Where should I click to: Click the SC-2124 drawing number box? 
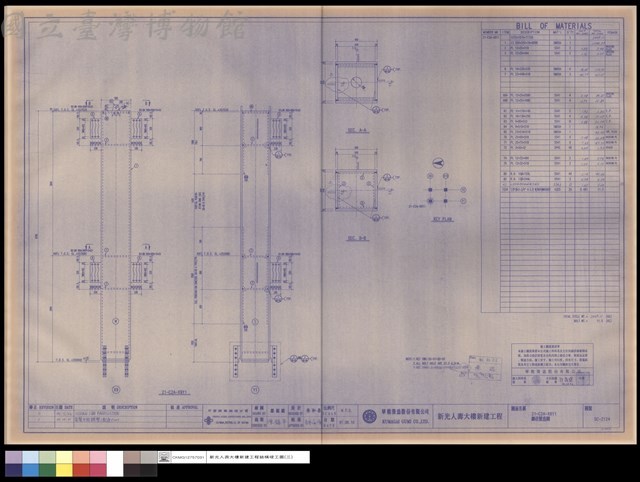pyautogui.click(x=601, y=416)
